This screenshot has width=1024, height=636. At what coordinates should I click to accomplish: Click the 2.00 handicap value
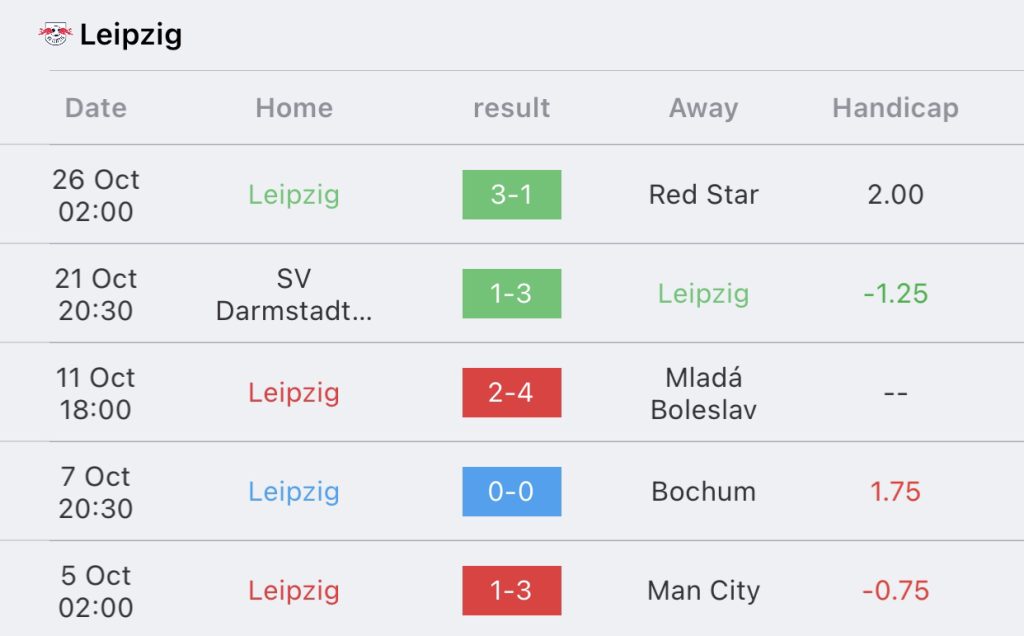point(895,195)
